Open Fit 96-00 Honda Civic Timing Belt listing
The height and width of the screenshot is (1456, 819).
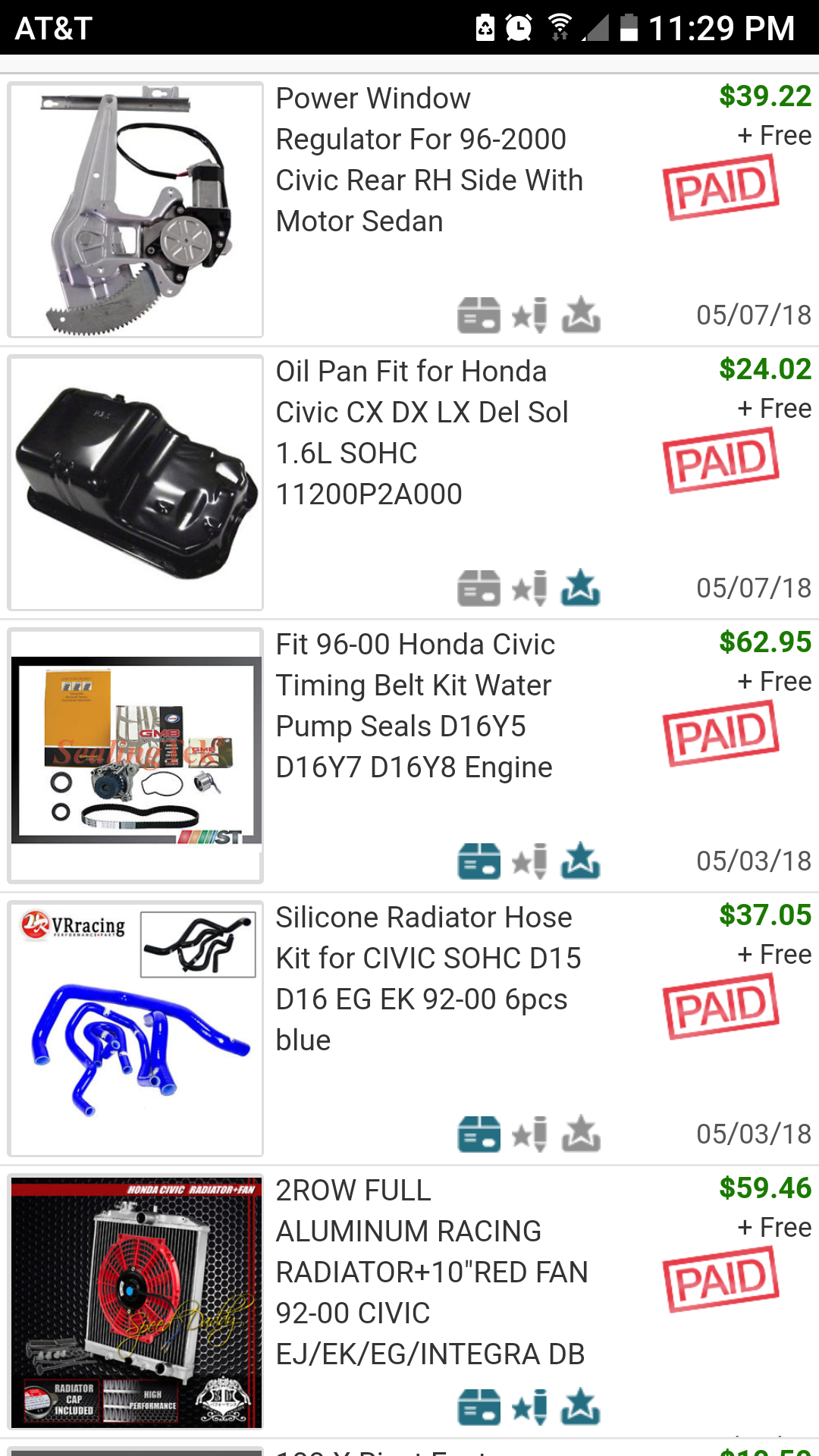[x=416, y=706]
